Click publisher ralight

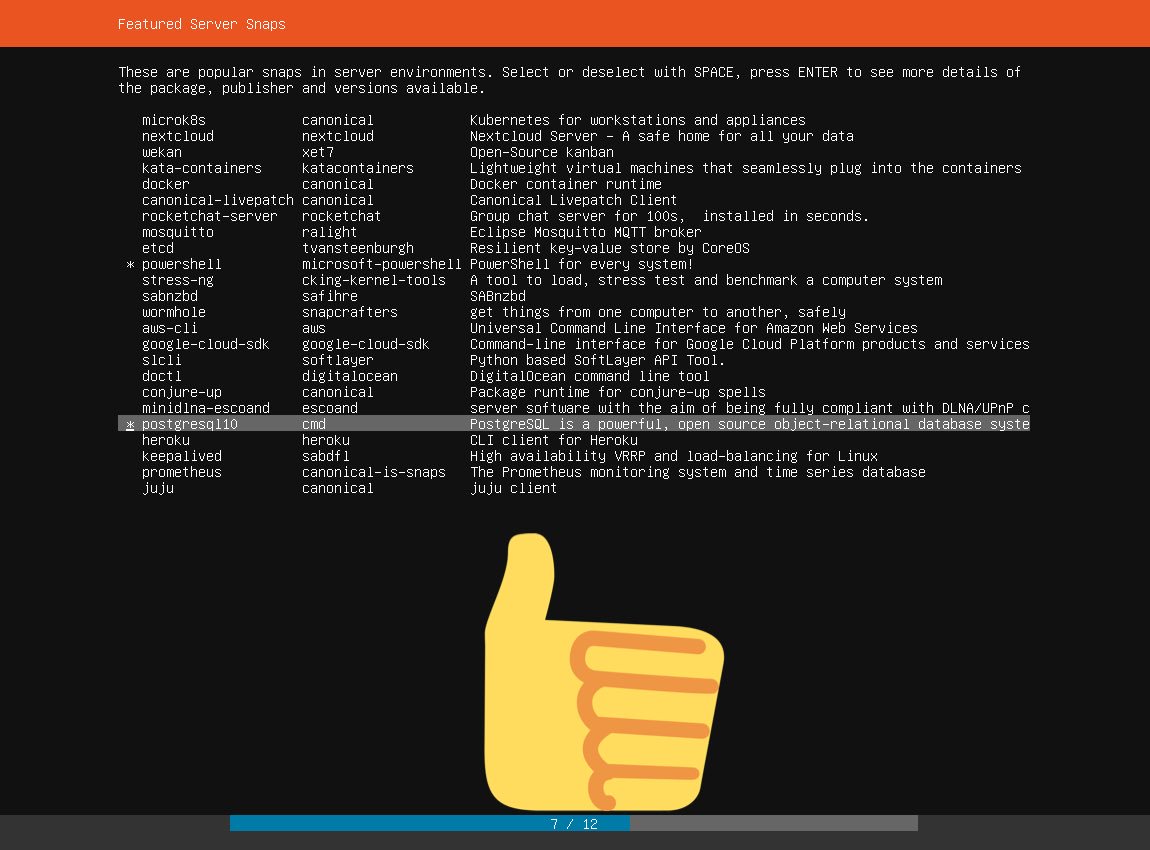pyautogui.click(x=329, y=232)
